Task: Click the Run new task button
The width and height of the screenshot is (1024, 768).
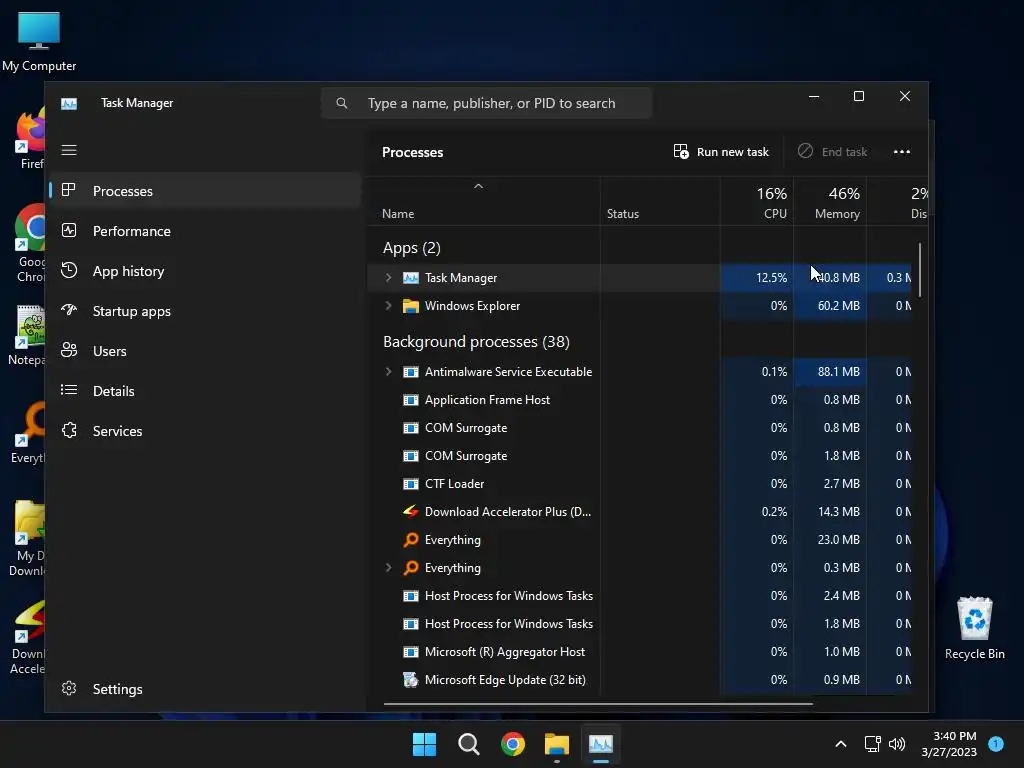Action: click(721, 152)
